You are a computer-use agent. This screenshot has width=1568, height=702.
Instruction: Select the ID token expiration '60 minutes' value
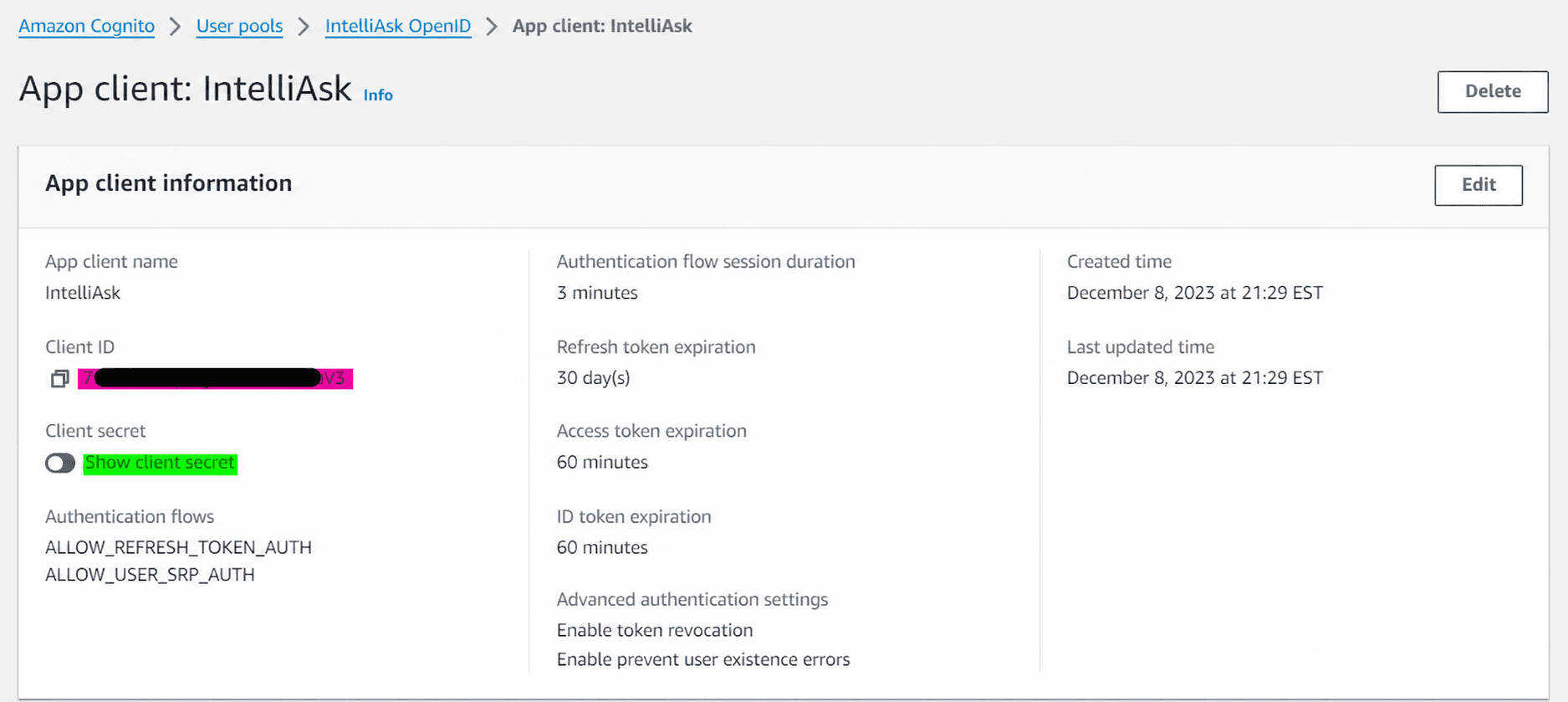[x=602, y=547]
